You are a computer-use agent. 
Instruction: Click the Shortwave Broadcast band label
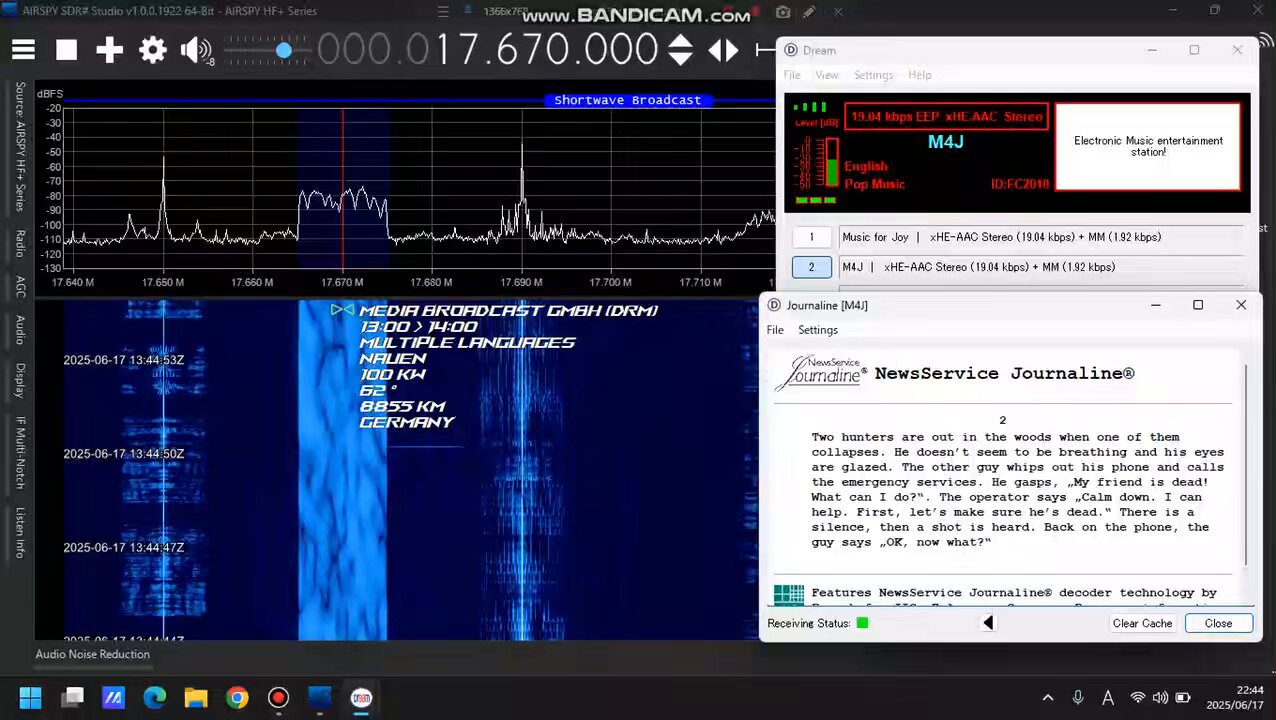[628, 100]
